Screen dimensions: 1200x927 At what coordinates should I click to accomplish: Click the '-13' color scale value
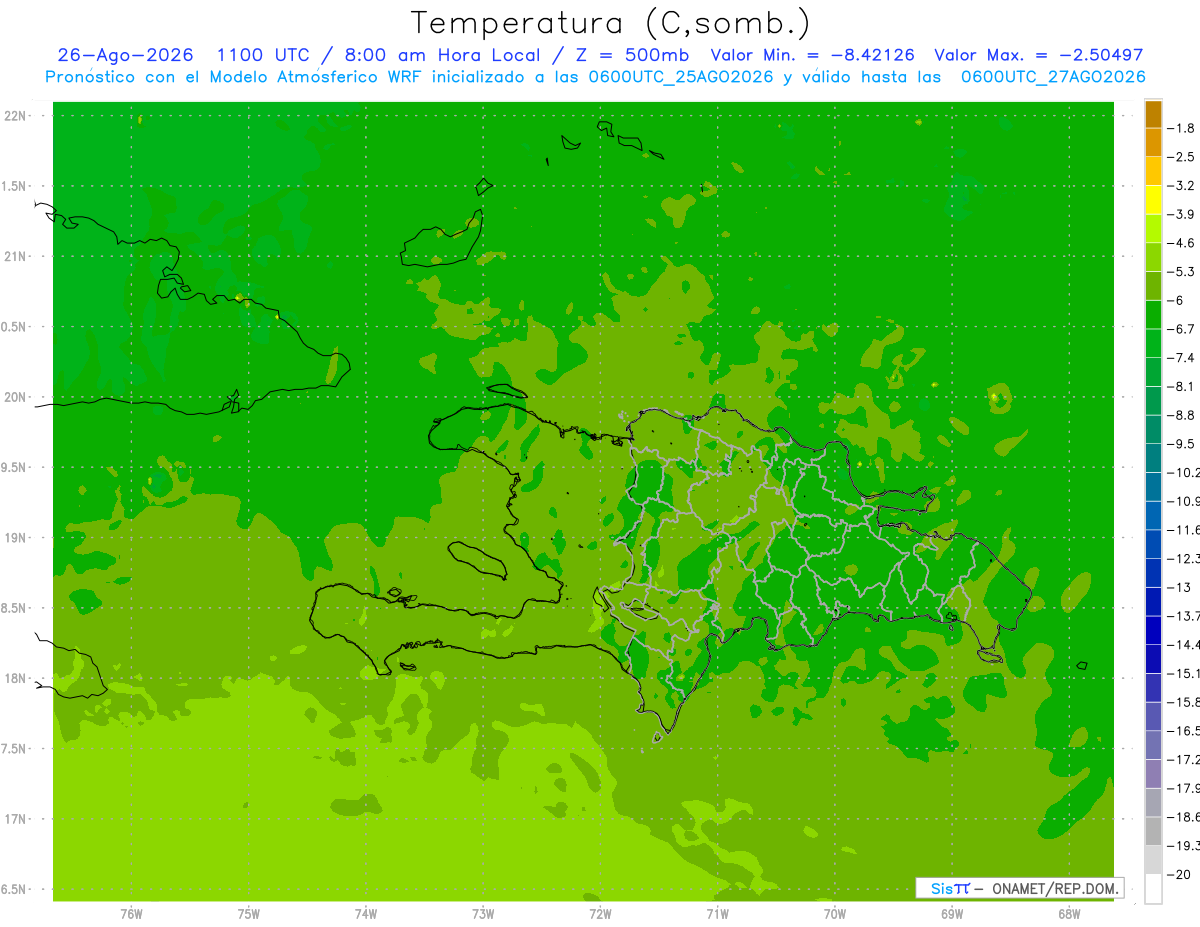click(1181, 587)
